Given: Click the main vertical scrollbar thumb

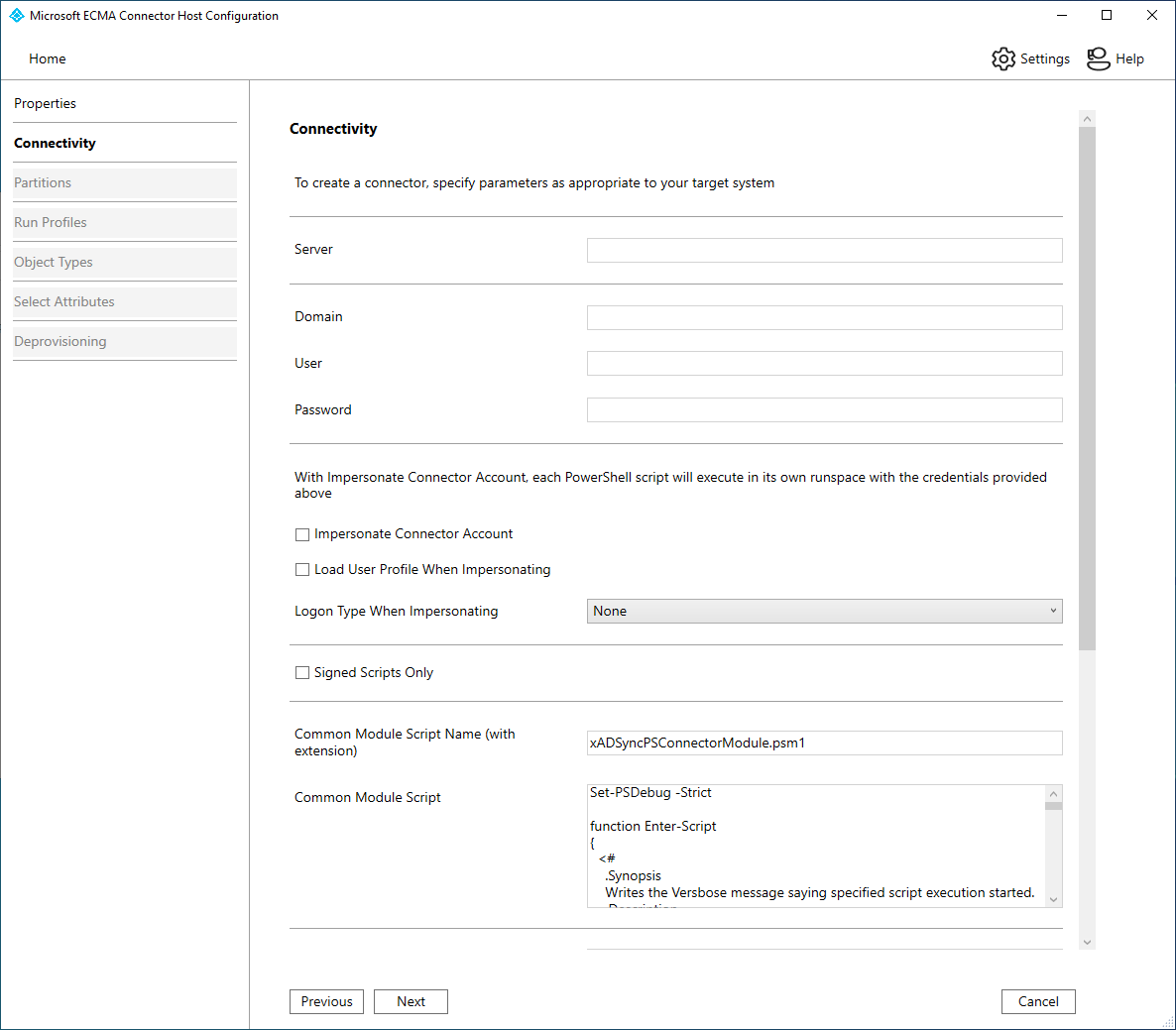Looking at the screenshot, I should coord(1087,387).
